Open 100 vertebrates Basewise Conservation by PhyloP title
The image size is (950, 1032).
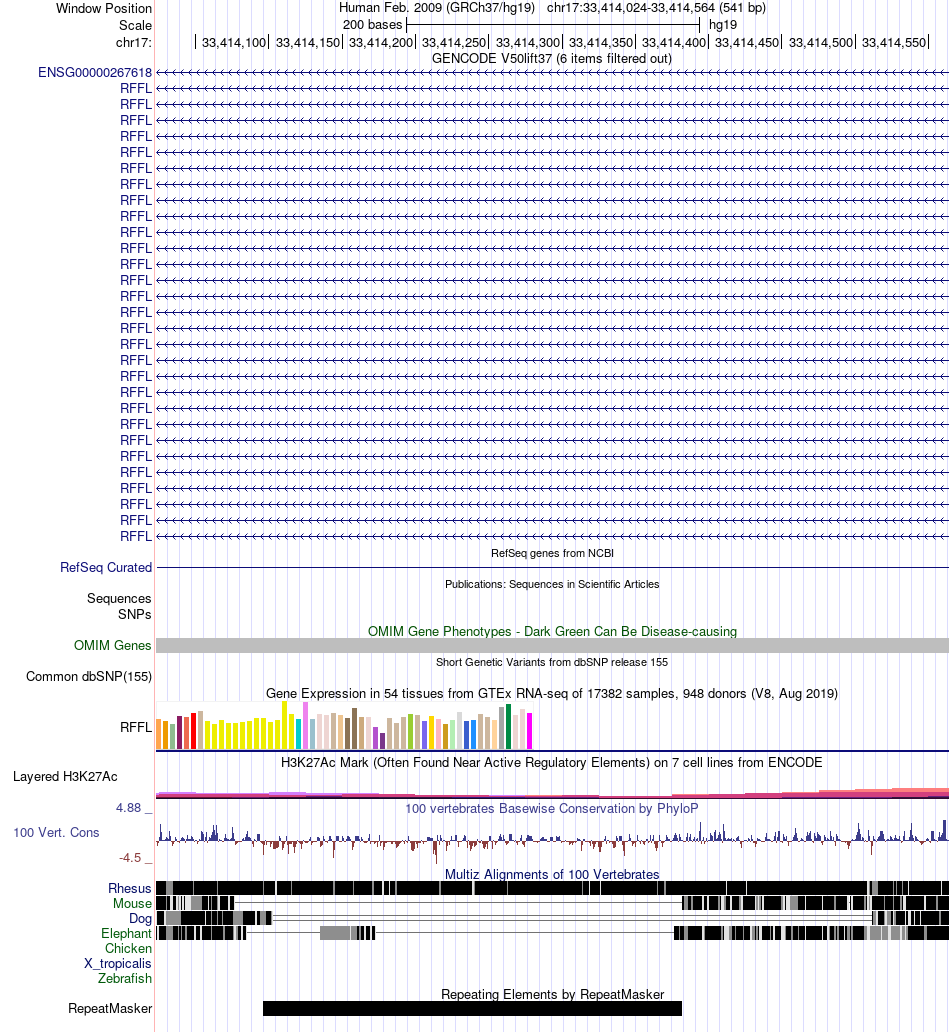(552, 808)
